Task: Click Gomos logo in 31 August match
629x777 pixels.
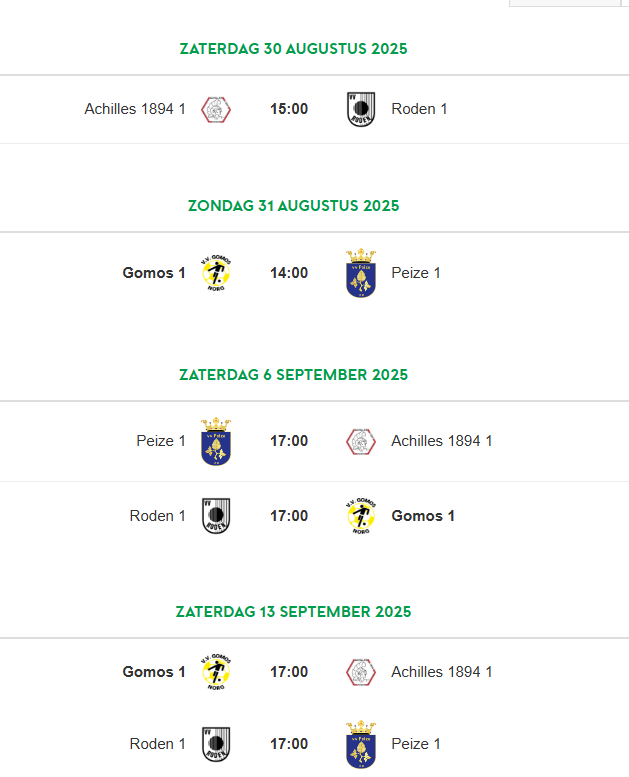Action: pyautogui.click(x=216, y=273)
